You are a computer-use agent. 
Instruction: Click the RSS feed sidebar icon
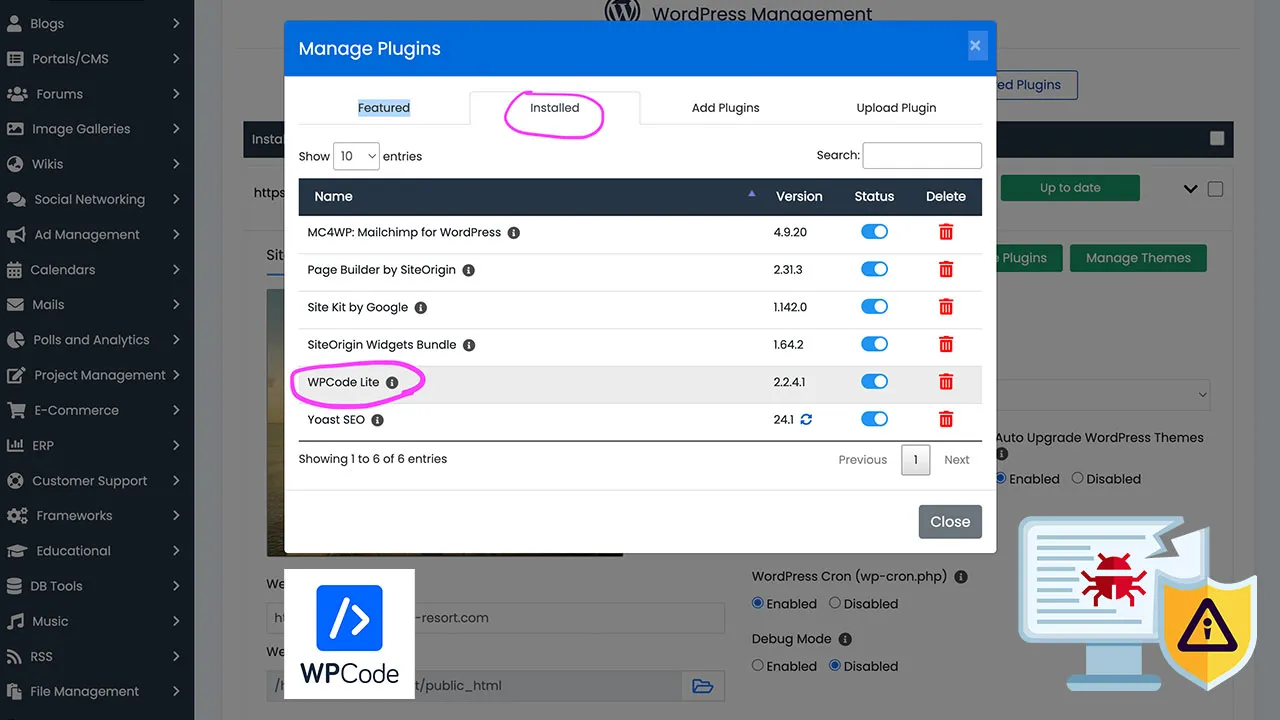pyautogui.click(x=14, y=657)
